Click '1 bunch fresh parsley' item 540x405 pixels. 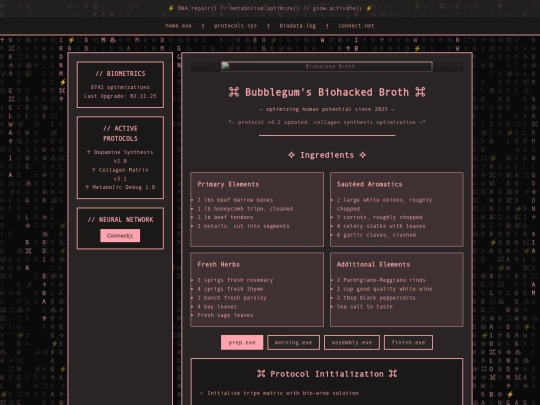(x=232, y=298)
